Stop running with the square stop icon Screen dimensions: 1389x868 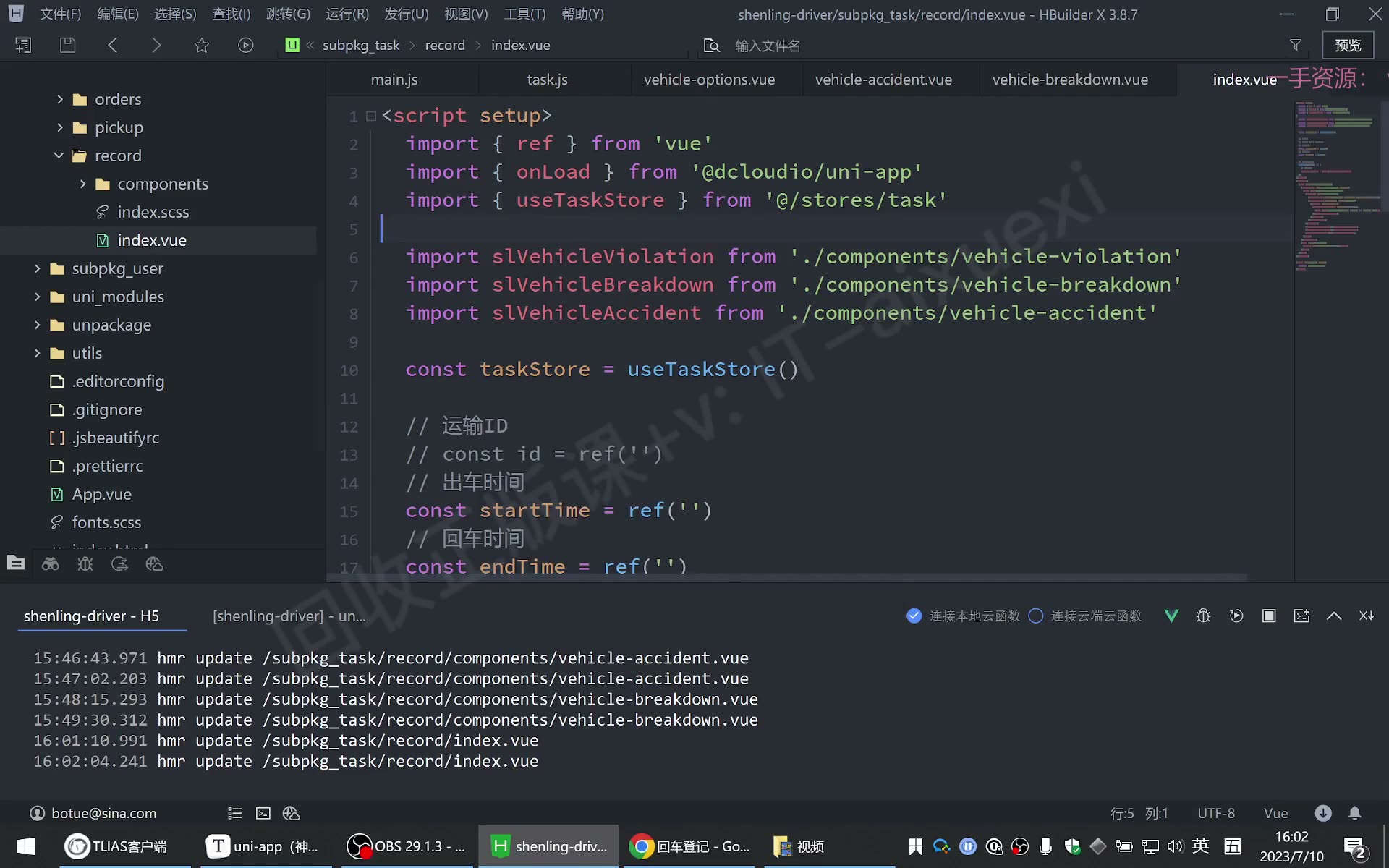coord(1269,616)
